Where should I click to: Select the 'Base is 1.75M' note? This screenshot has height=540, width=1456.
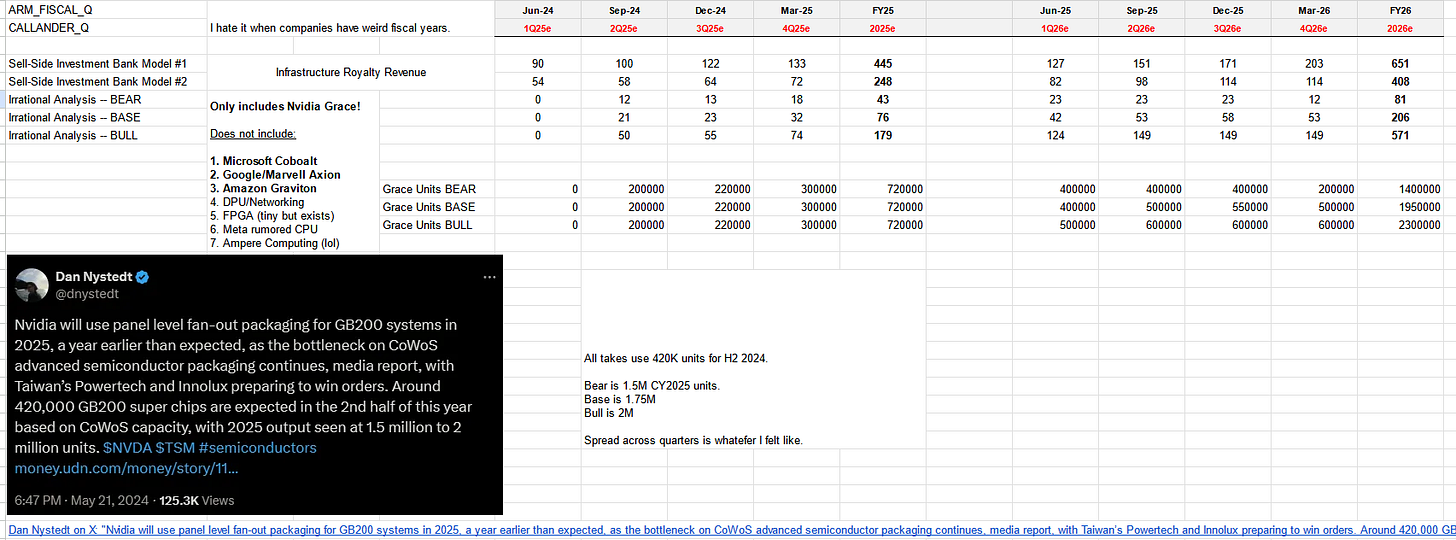620,398
